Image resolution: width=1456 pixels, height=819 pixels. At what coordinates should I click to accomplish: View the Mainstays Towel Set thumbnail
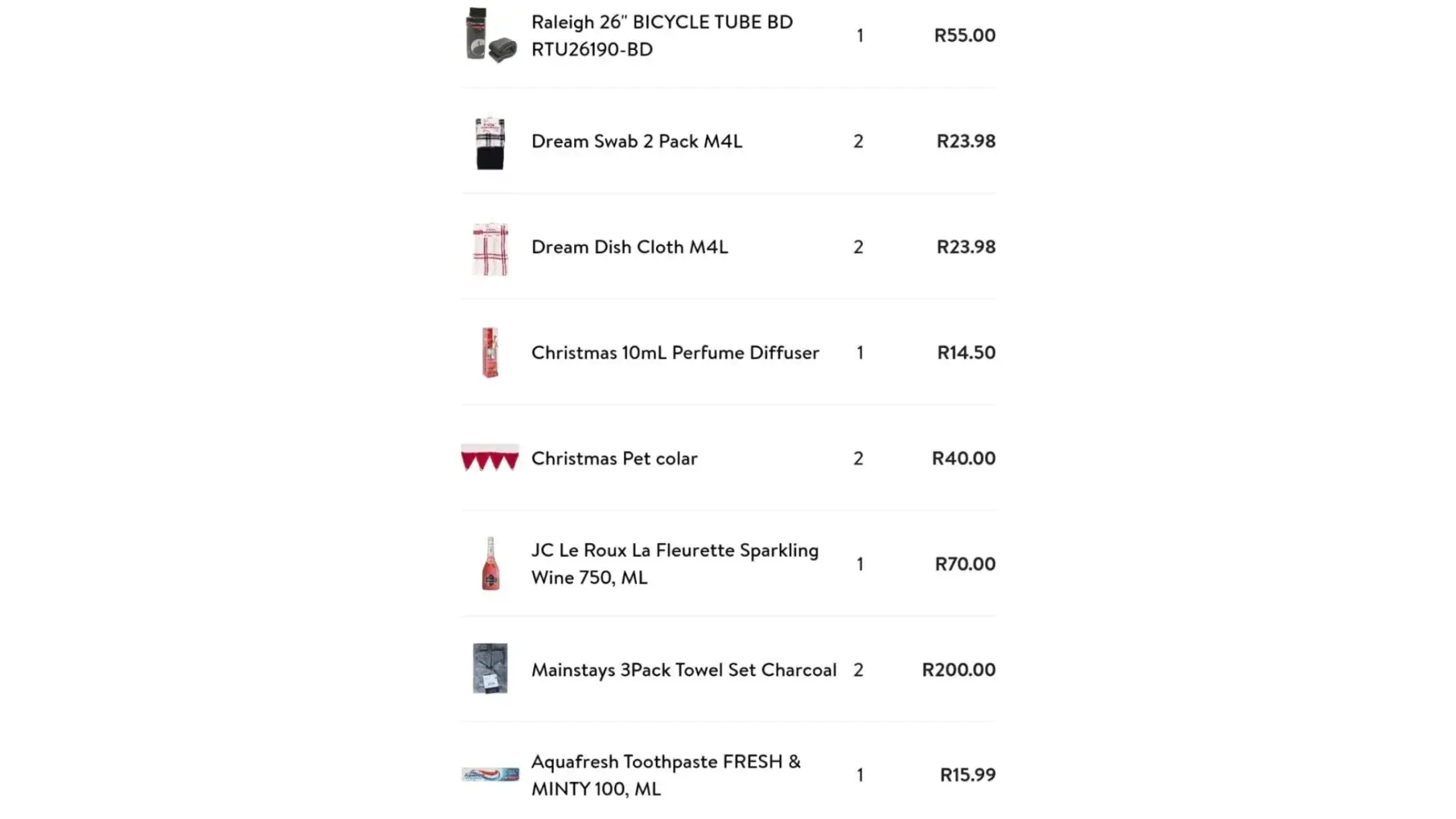tap(490, 668)
